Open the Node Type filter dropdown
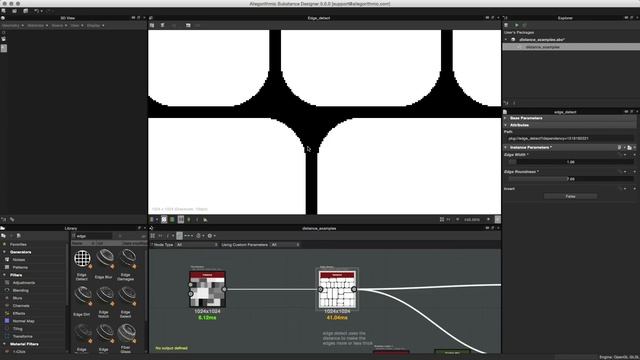The image size is (640, 360). click(197, 245)
